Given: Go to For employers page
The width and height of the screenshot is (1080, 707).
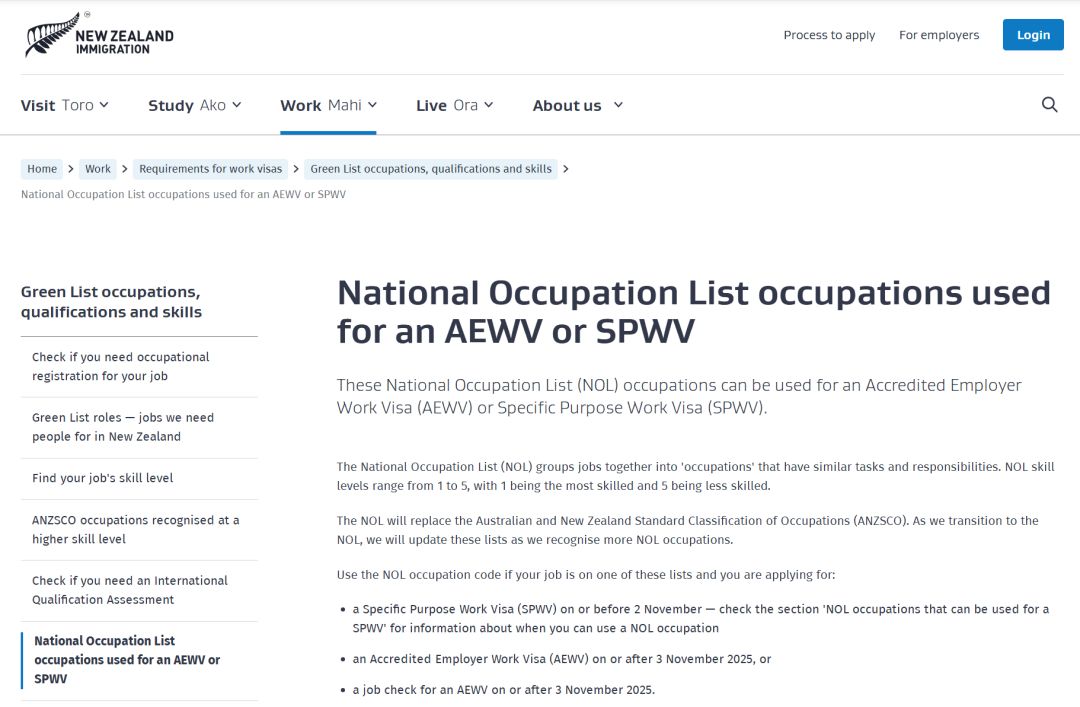Looking at the screenshot, I should point(939,35).
